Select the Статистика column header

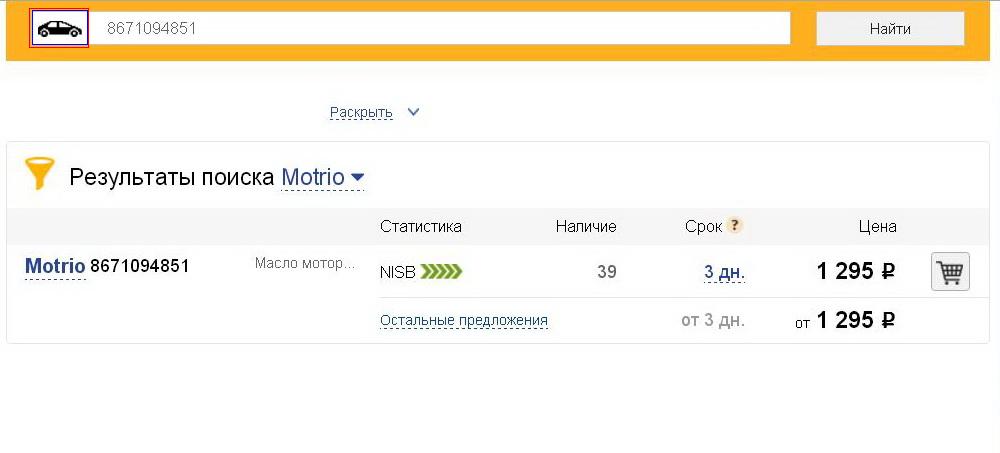(x=421, y=226)
